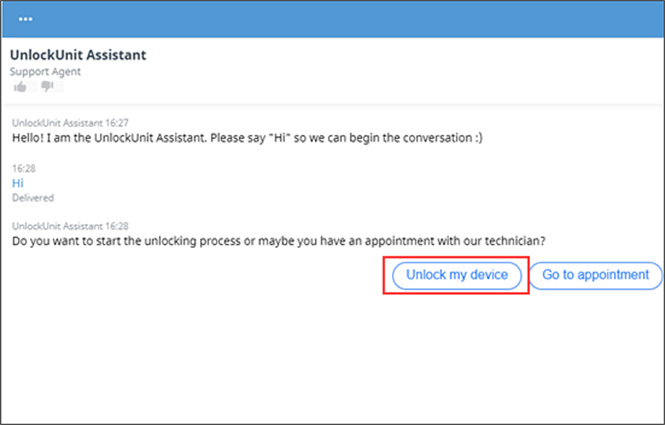The height and width of the screenshot is (425, 665).
Task: Click the 16:28 timestamp above "Hi"
Action: click(22, 170)
